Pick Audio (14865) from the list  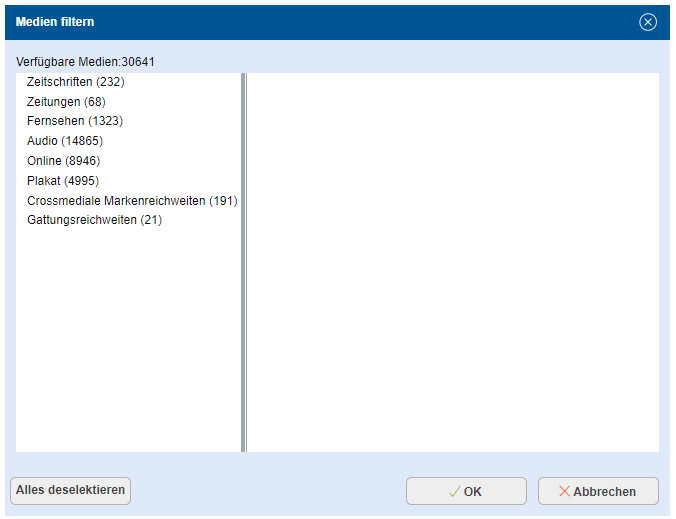click(65, 141)
